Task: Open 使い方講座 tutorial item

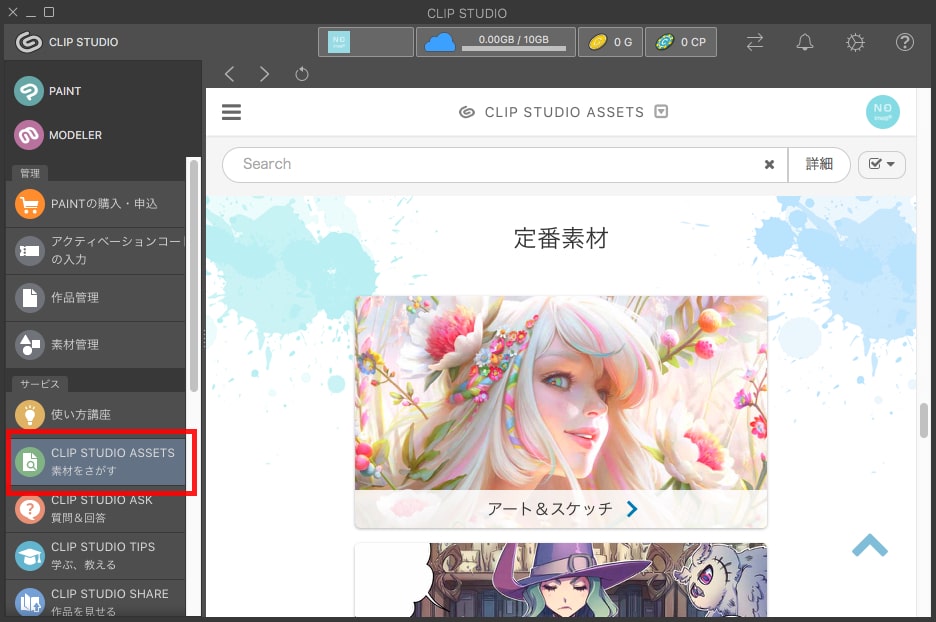Action: point(96,414)
